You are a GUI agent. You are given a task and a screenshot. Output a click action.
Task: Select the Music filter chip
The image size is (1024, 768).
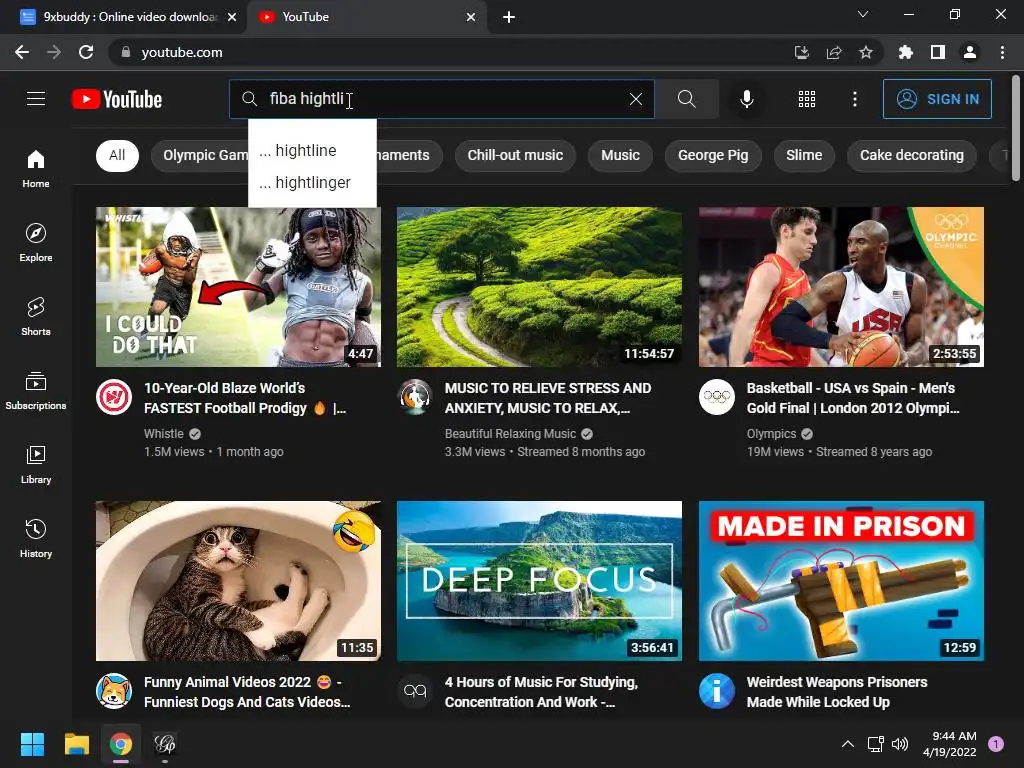(620, 155)
